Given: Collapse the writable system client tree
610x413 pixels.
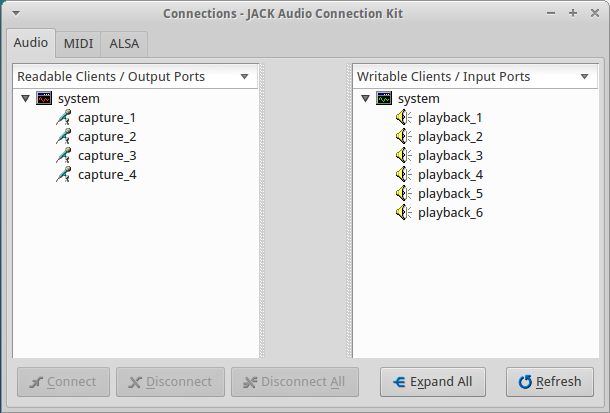Looking at the screenshot, I should pyautogui.click(x=365, y=99).
